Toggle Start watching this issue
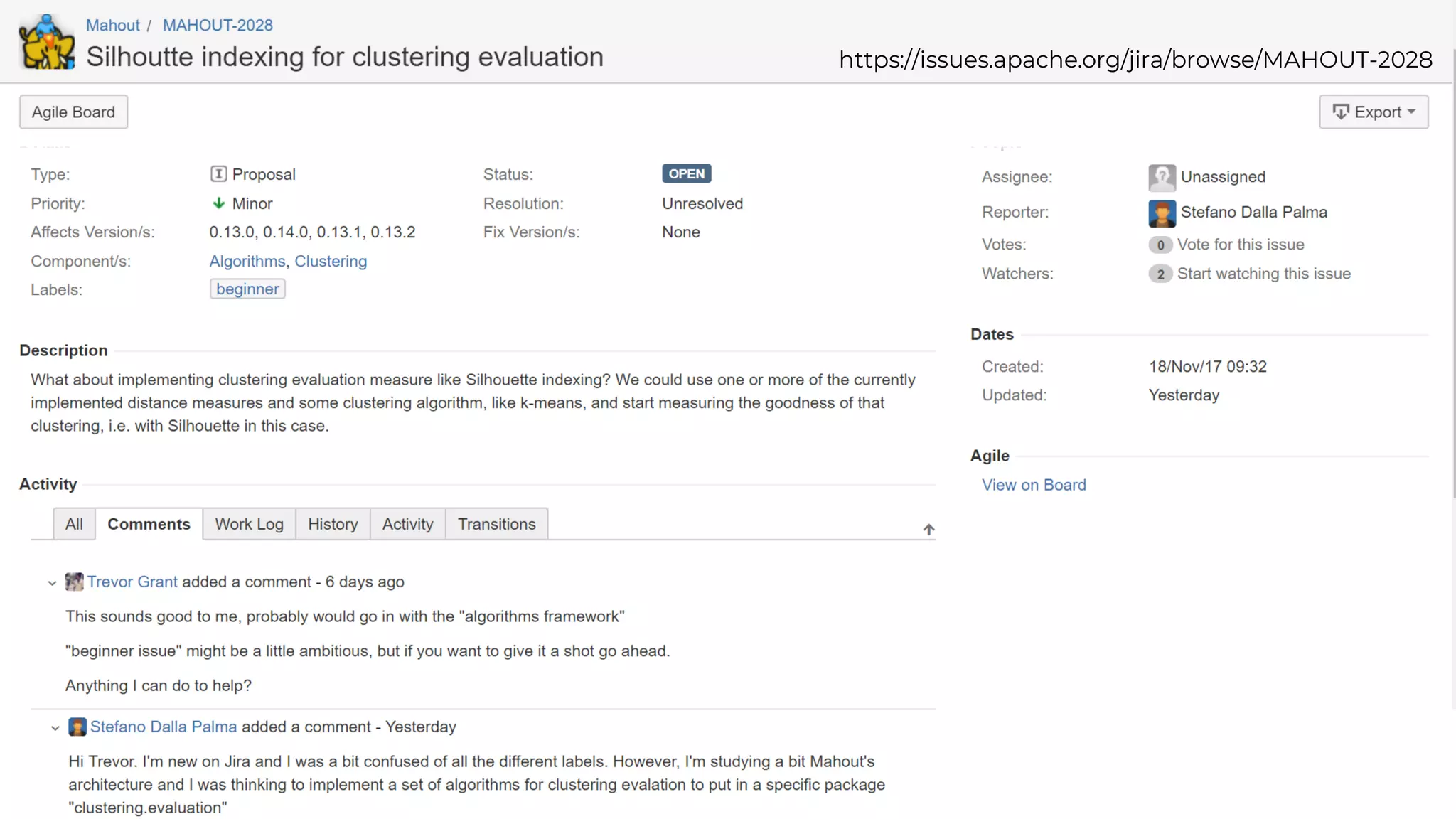 1263,274
